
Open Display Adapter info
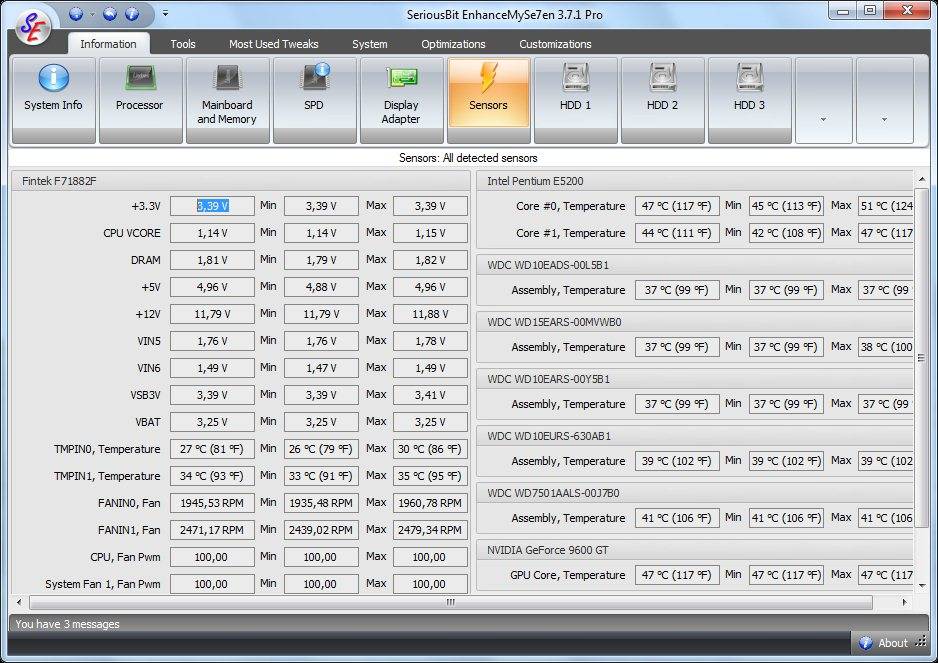(x=401, y=100)
